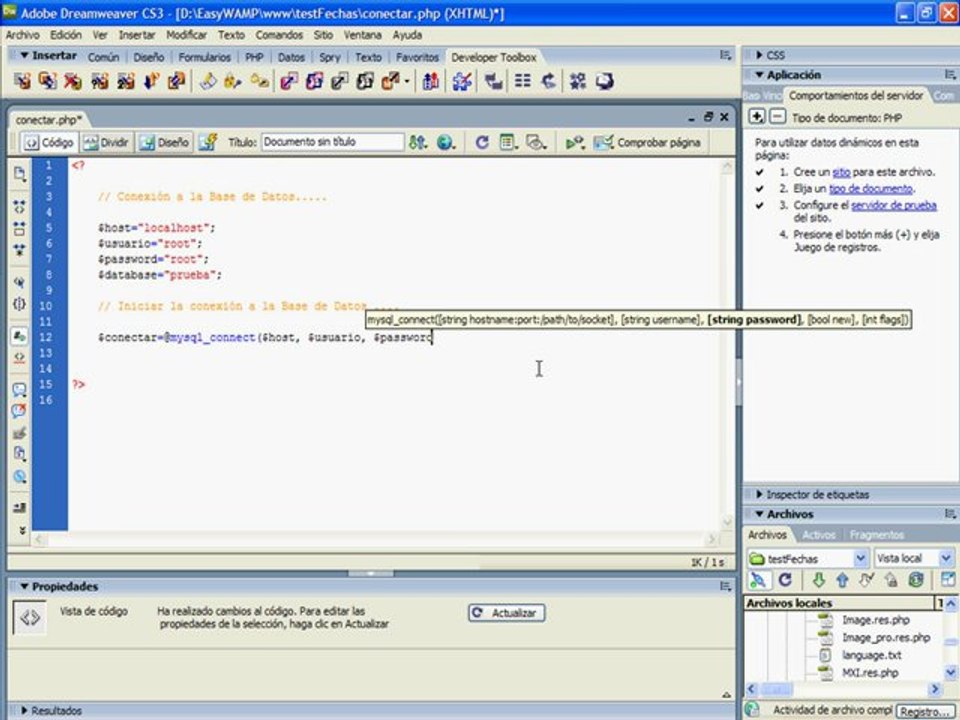This screenshot has height=720, width=960.
Task: Open the Ventana menu
Action: tap(362, 35)
